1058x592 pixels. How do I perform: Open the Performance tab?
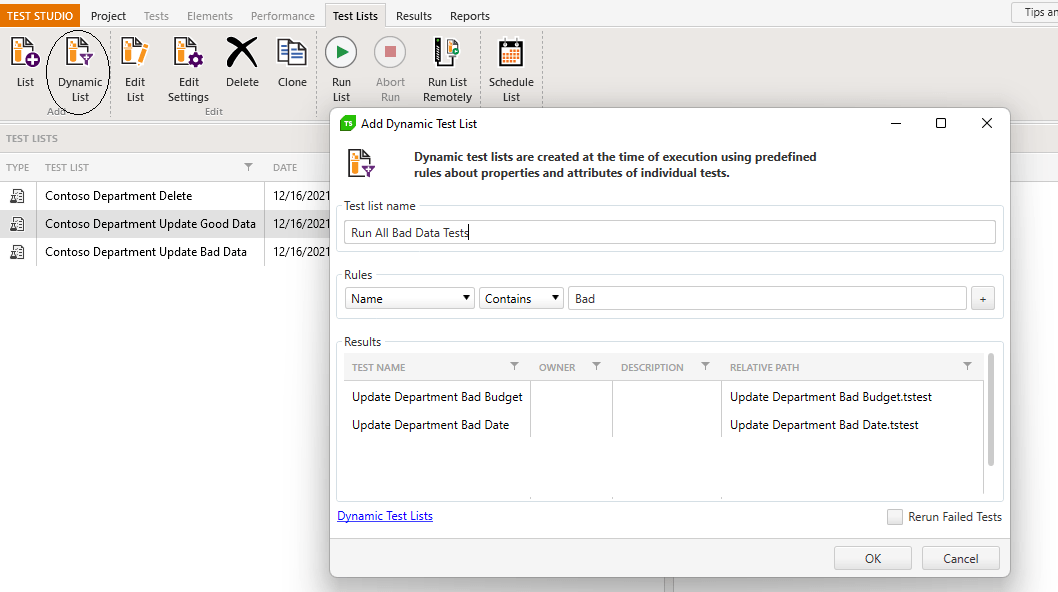click(283, 16)
